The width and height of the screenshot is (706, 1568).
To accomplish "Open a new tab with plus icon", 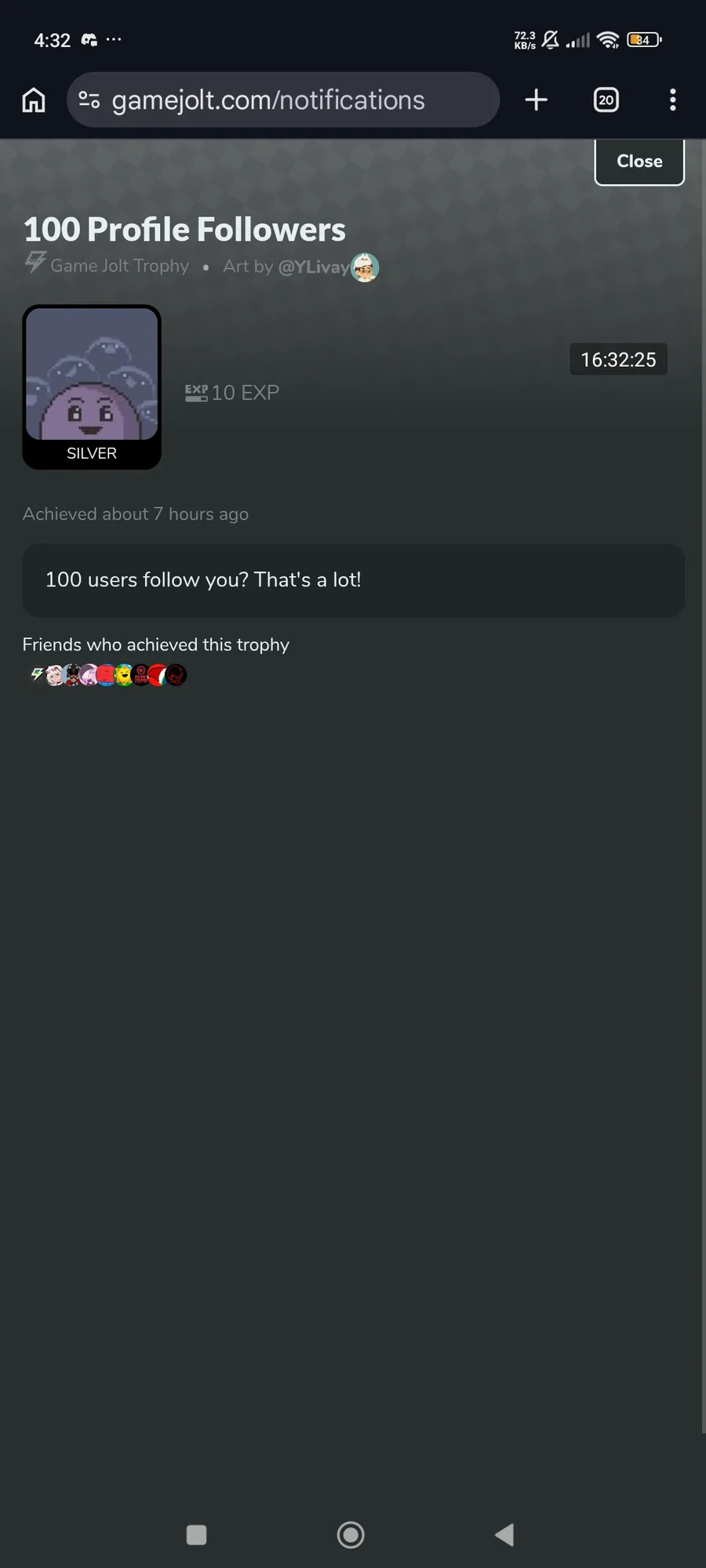I will tap(537, 100).
